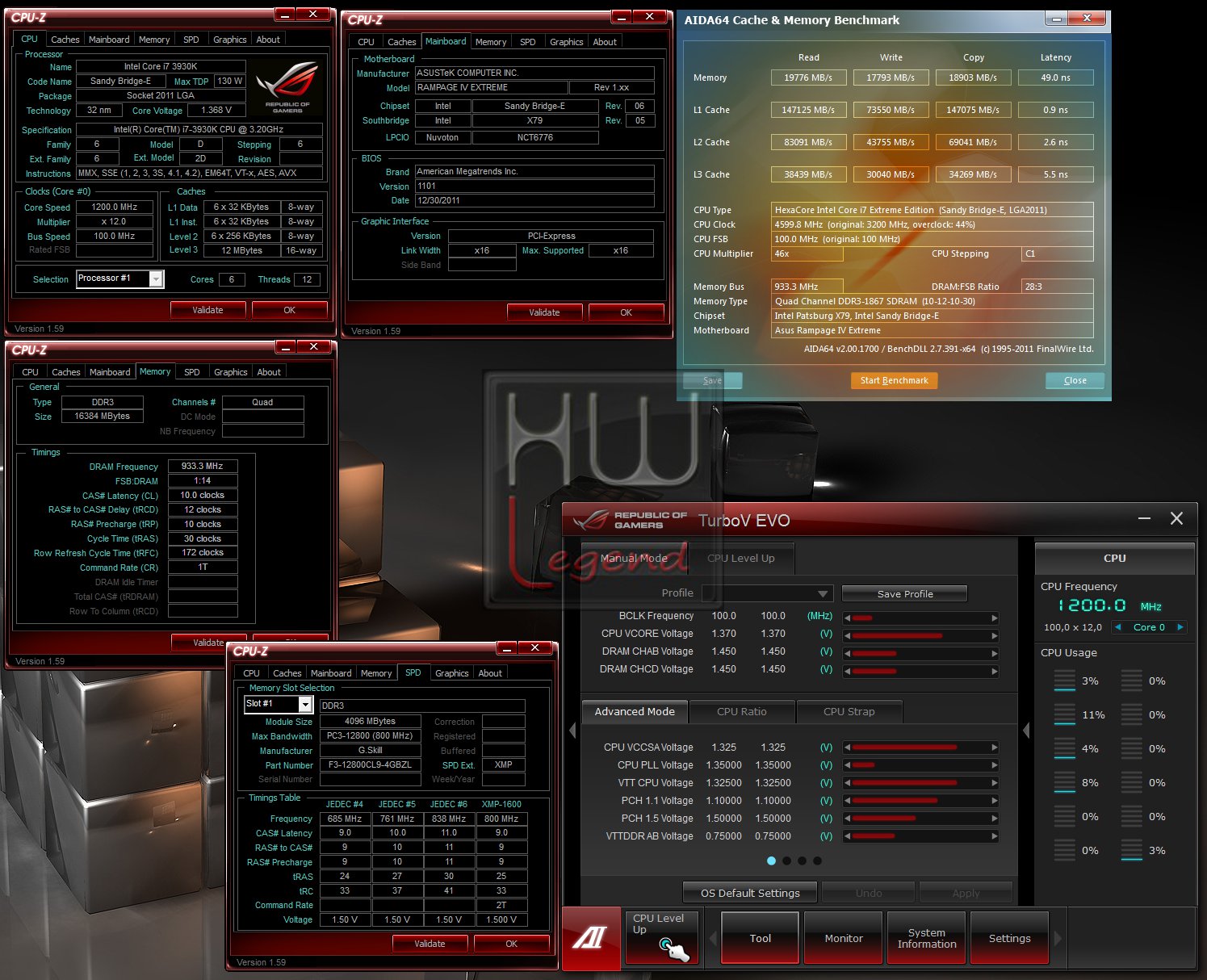The image size is (1207, 980).
Task: Open the Profile dropdown in TurboV EVO
Action: coord(766,593)
